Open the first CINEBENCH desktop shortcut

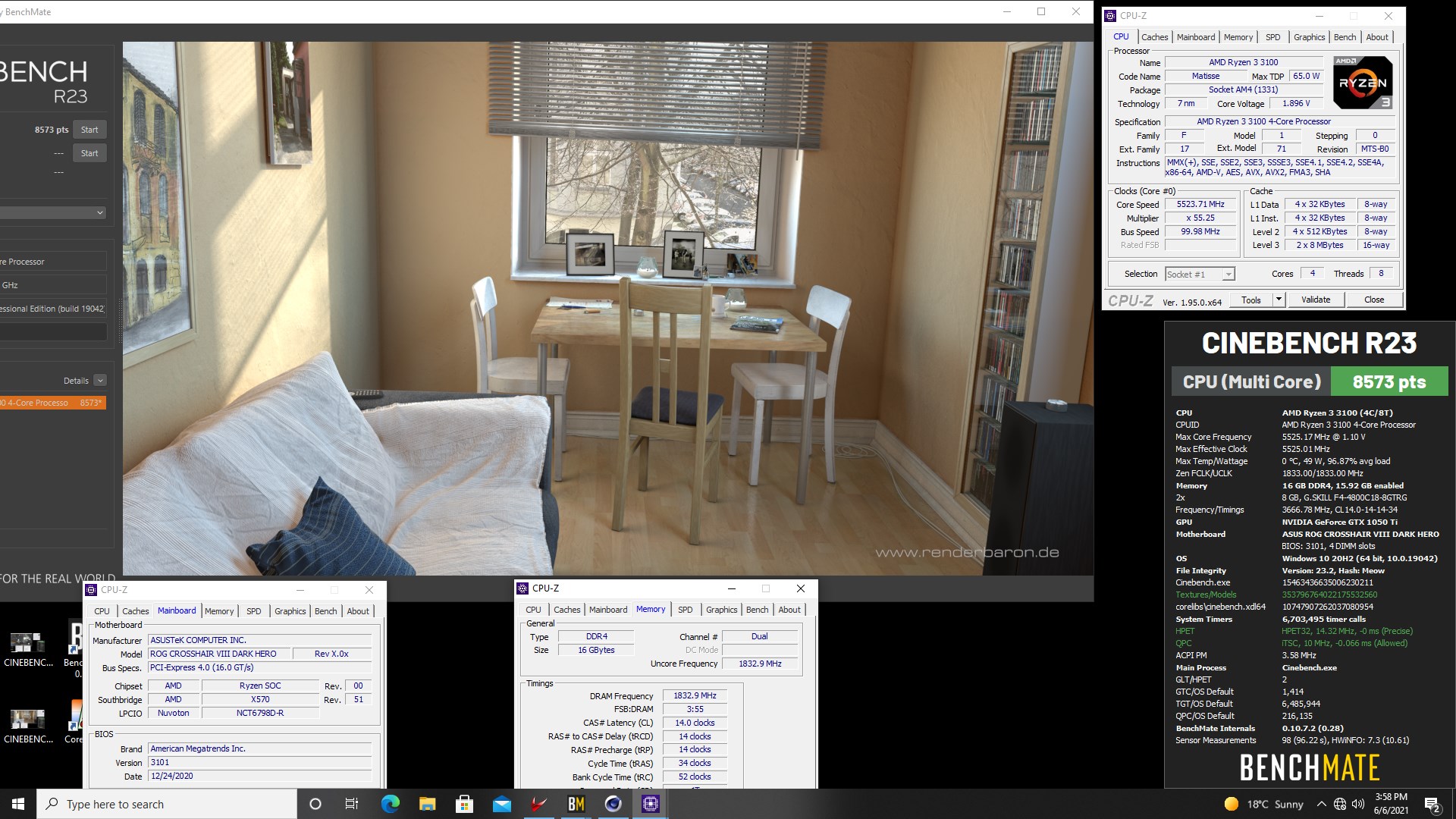point(28,649)
